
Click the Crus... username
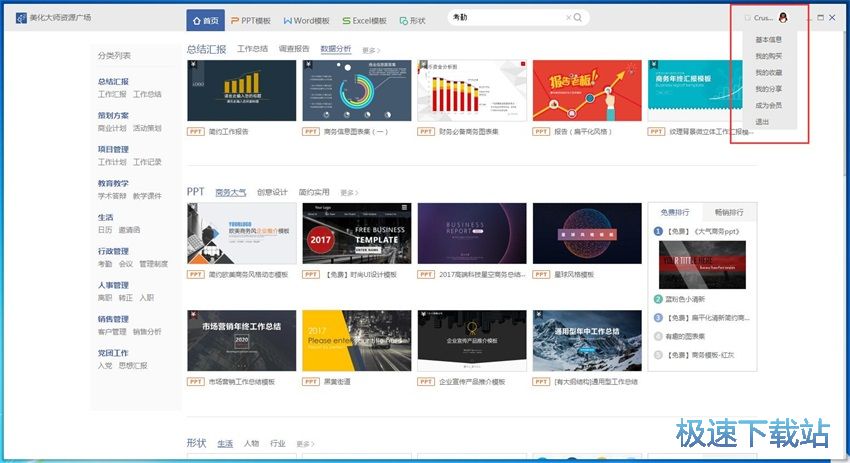(x=763, y=18)
